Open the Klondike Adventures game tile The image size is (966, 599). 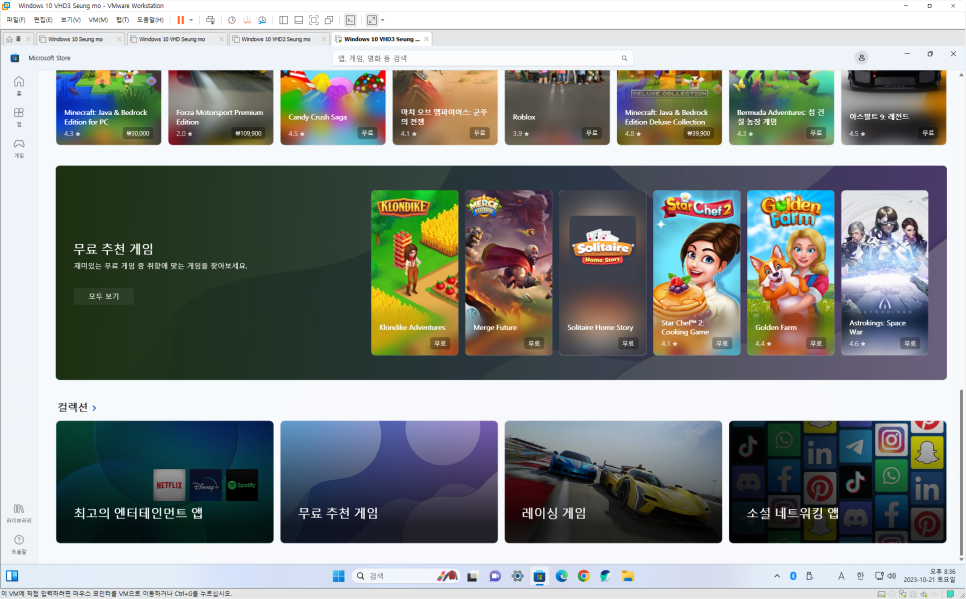click(x=415, y=272)
